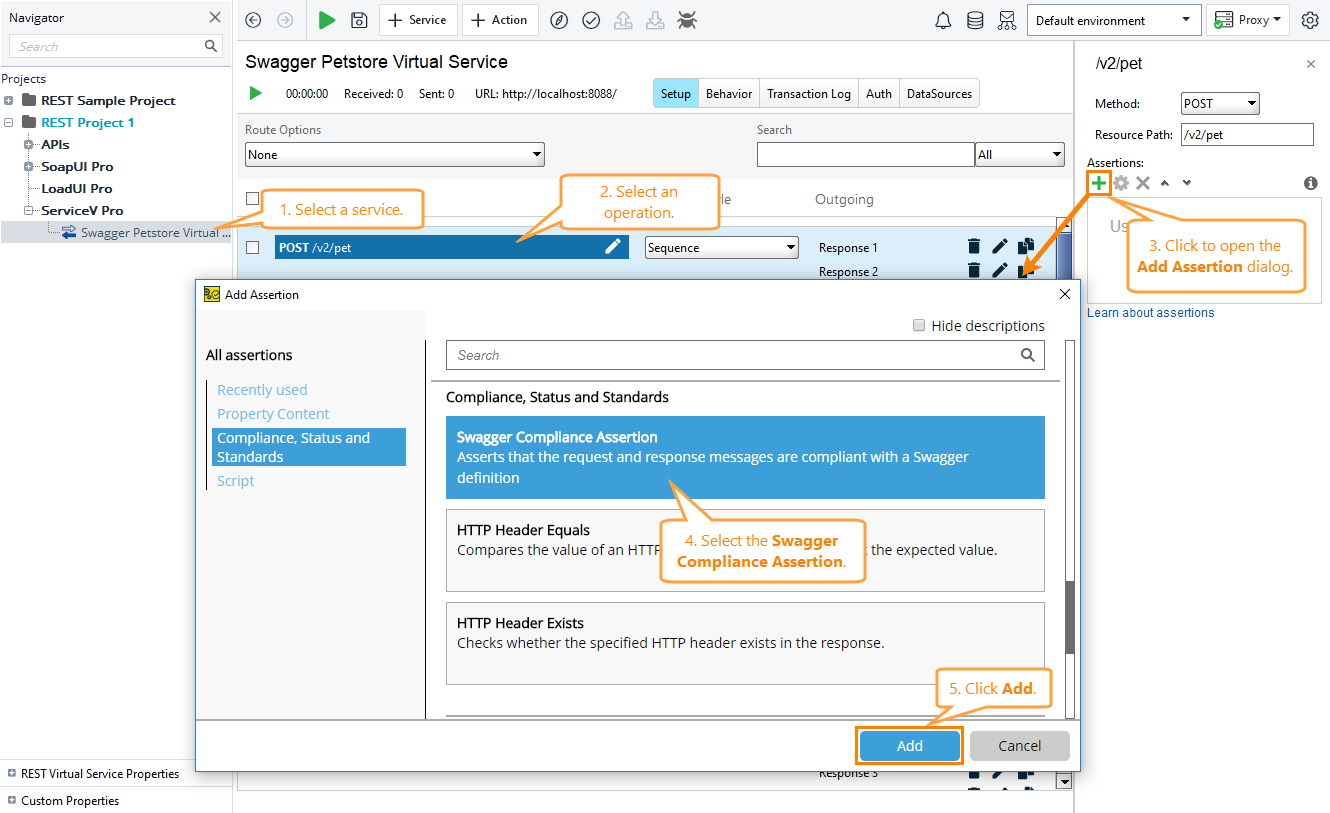This screenshot has width=1330, height=813.
Task: Edit Response 1 with pencil icon
Action: 1000,246
